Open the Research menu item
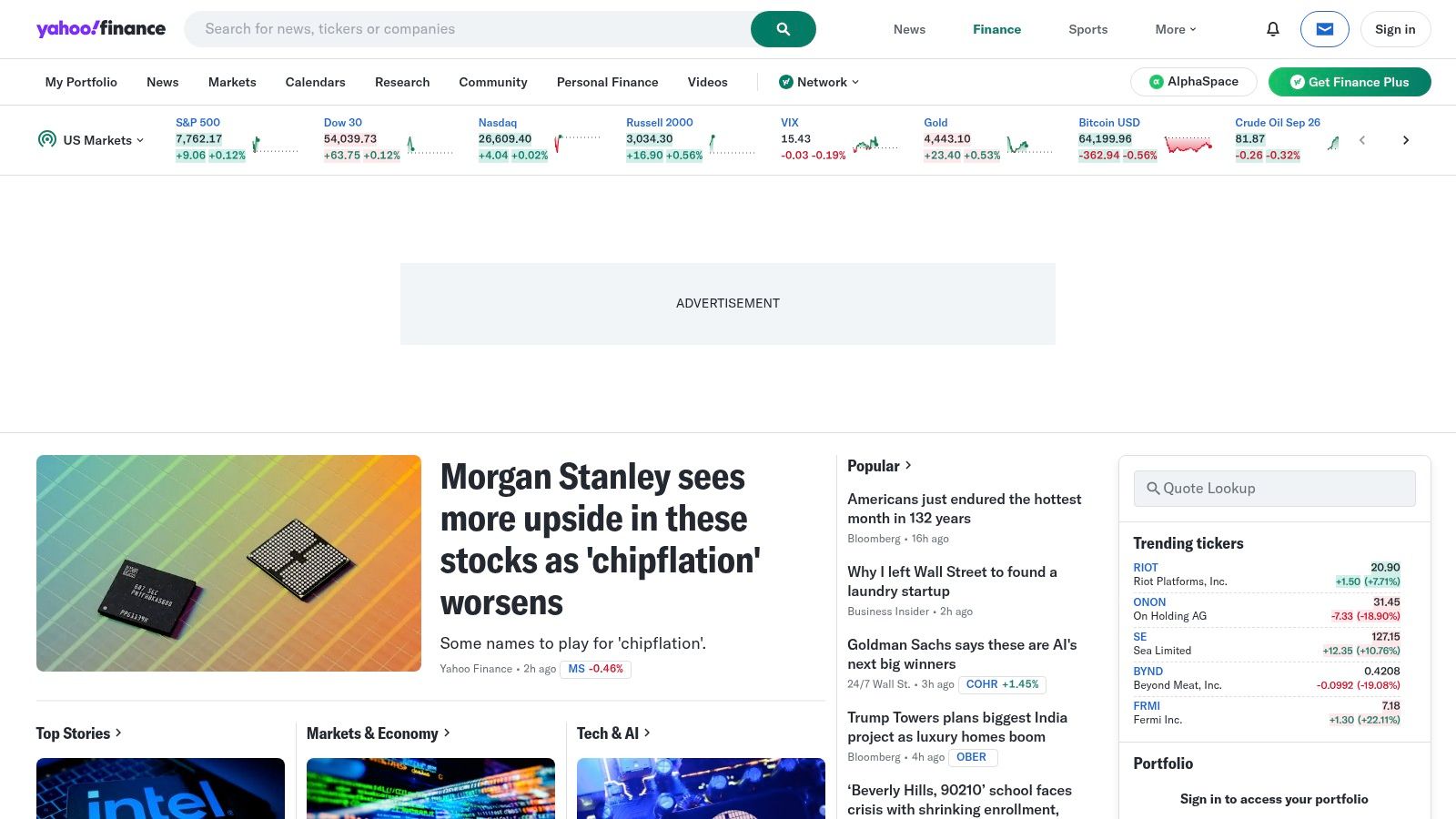Screen dimensions: 1456x819 click(402, 82)
